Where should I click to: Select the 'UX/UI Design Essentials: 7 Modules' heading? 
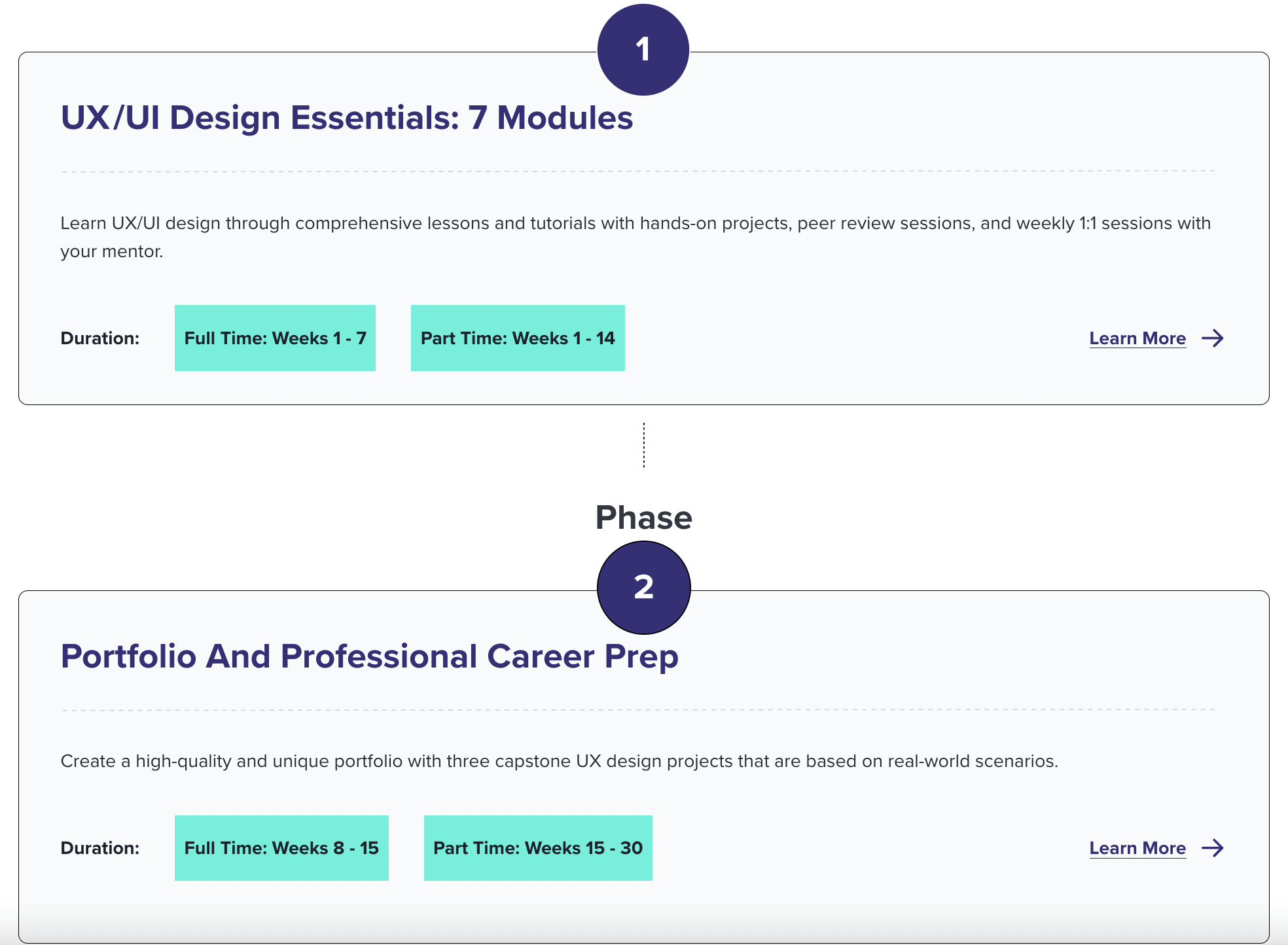point(346,118)
